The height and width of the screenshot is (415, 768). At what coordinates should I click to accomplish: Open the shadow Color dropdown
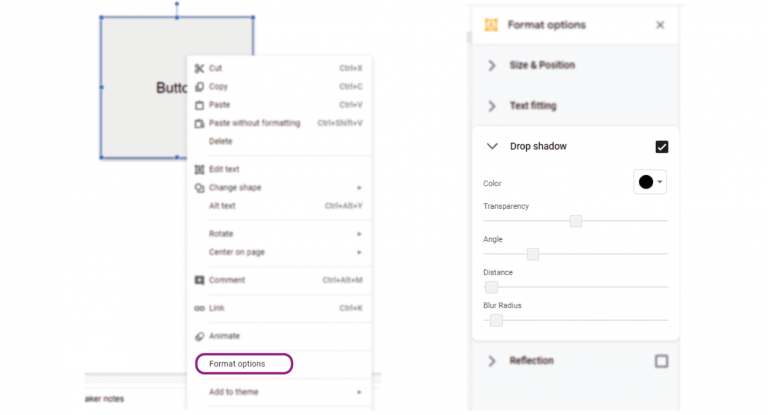650,182
